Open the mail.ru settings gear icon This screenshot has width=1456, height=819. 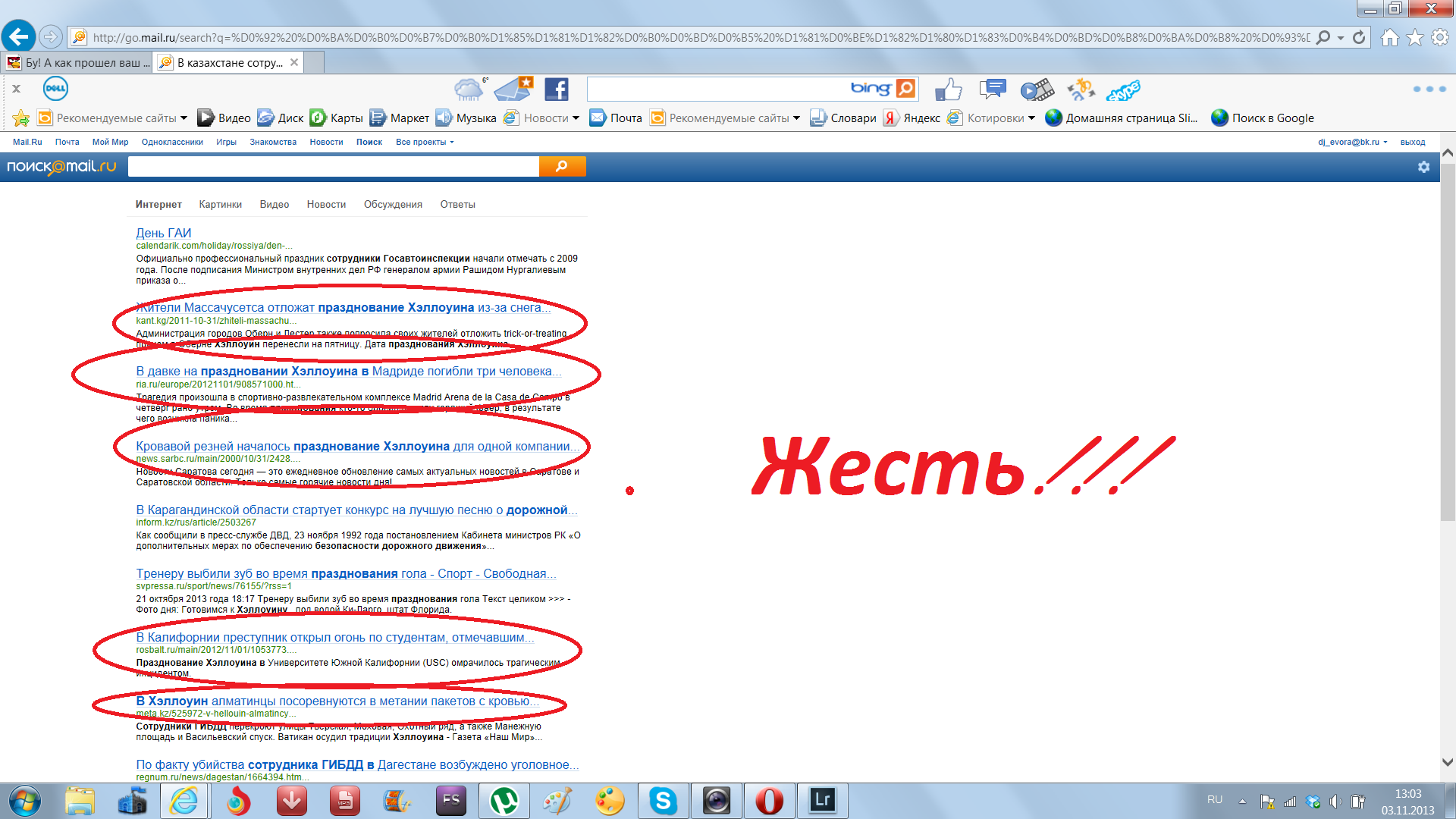[1423, 167]
